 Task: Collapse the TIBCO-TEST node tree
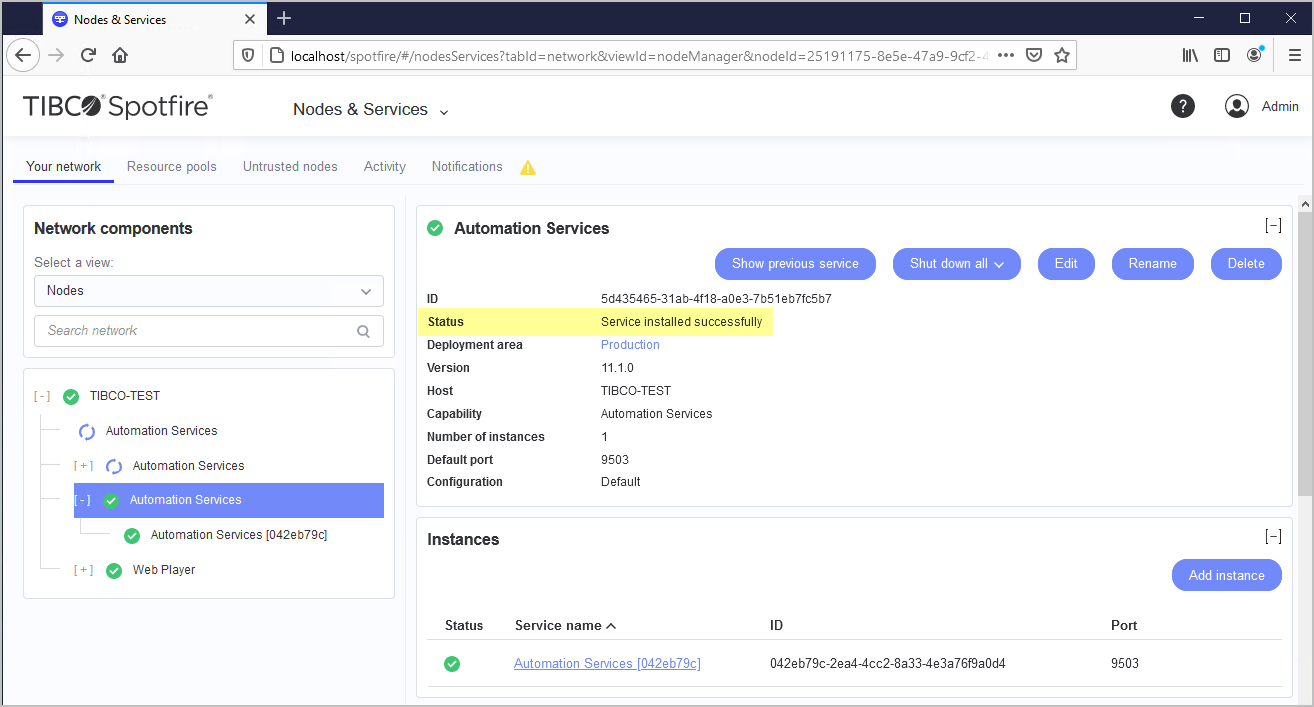pyautogui.click(x=42, y=396)
